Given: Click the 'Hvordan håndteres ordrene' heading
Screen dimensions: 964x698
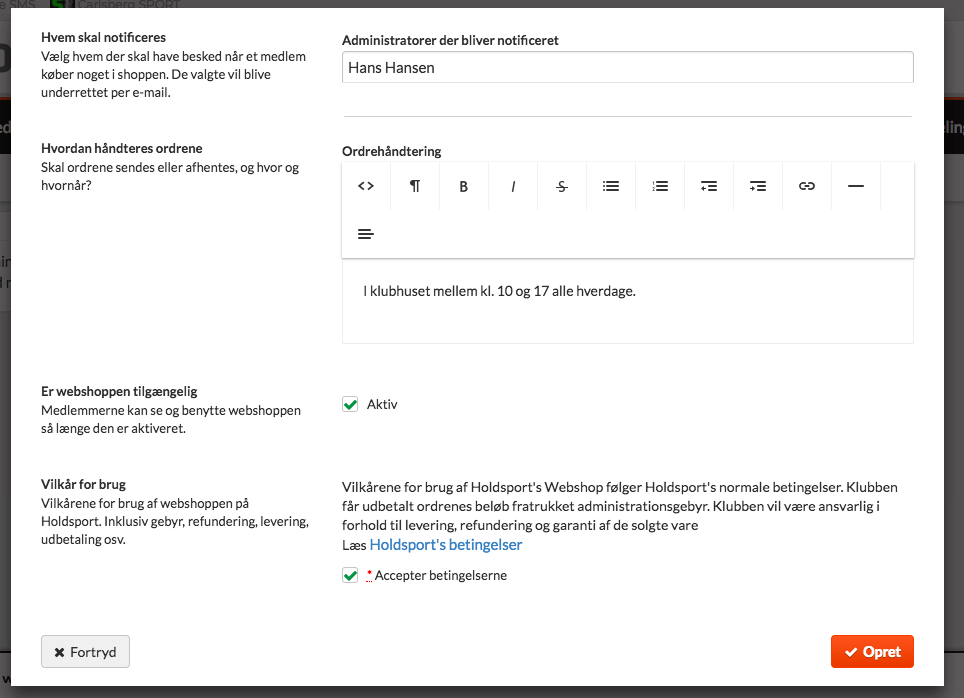Looking at the screenshot, I should [x=122, y=148].
